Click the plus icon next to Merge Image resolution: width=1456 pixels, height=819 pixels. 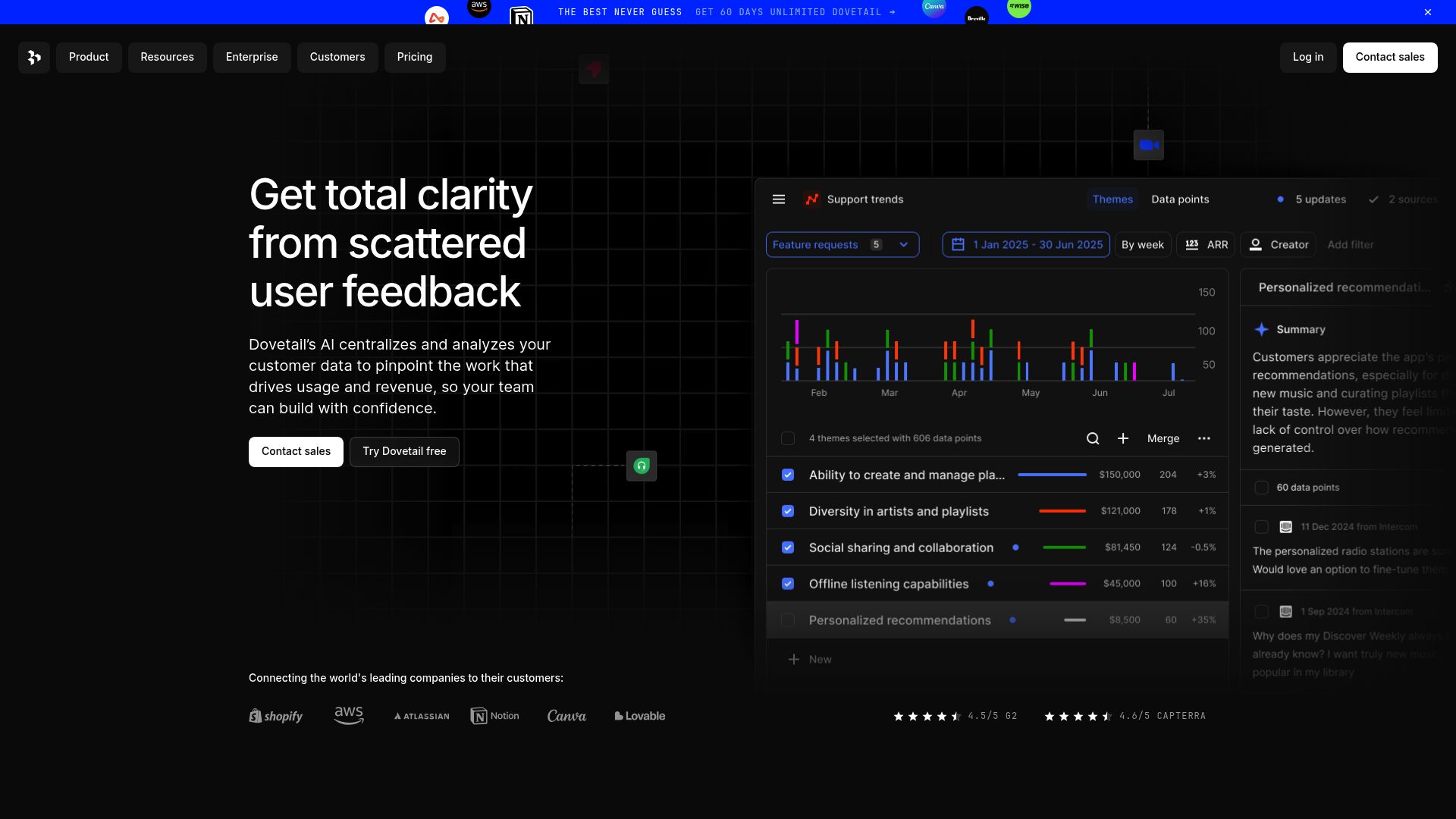(x=1123, y=438)
